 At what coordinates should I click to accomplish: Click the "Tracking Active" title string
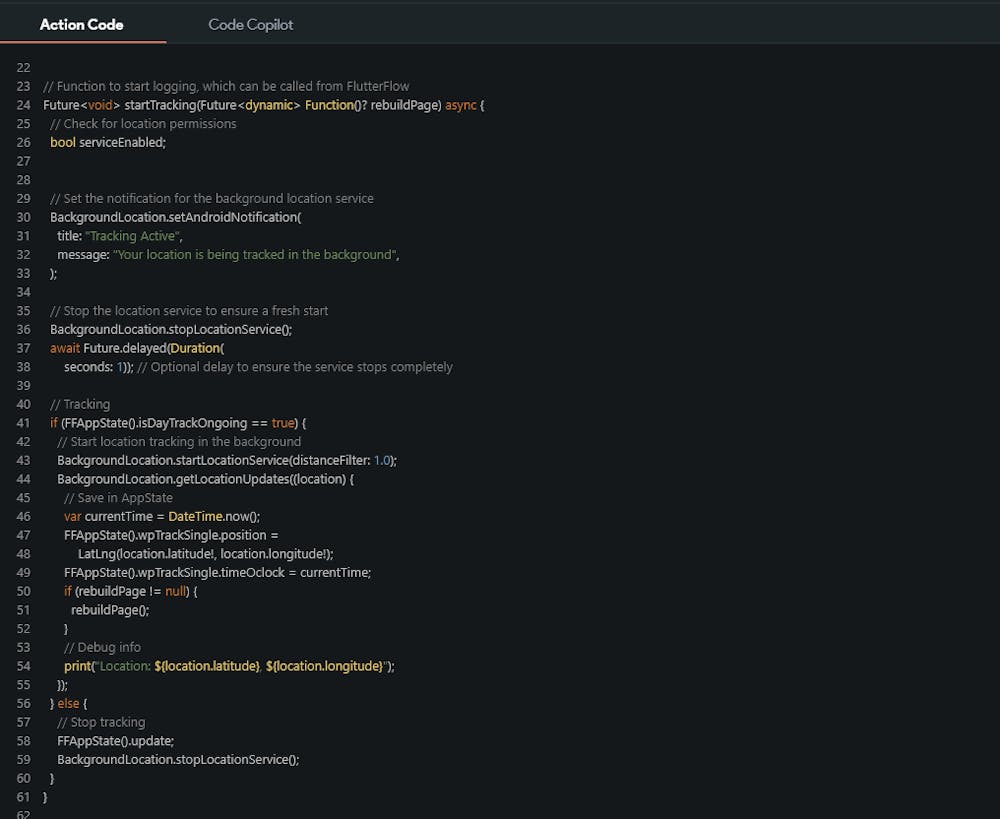coord(136,236)
